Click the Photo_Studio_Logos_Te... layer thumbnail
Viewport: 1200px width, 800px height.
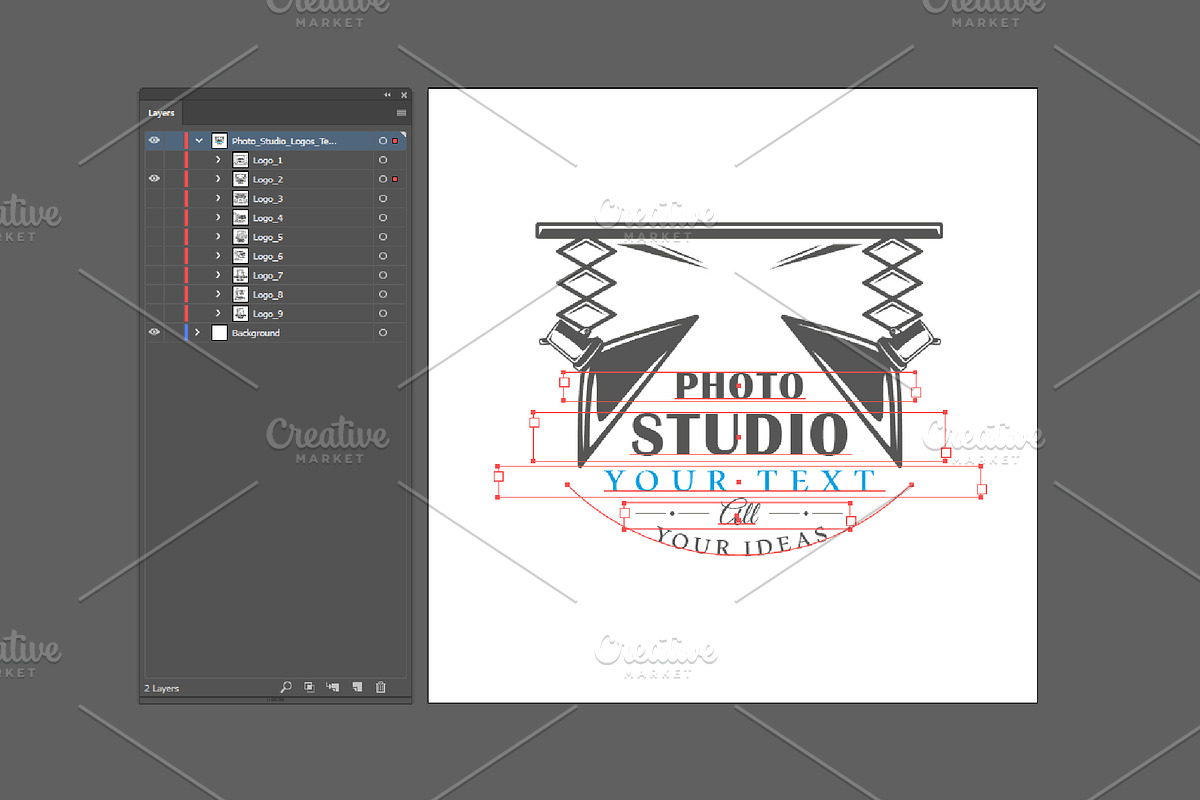tap(219, 141)
